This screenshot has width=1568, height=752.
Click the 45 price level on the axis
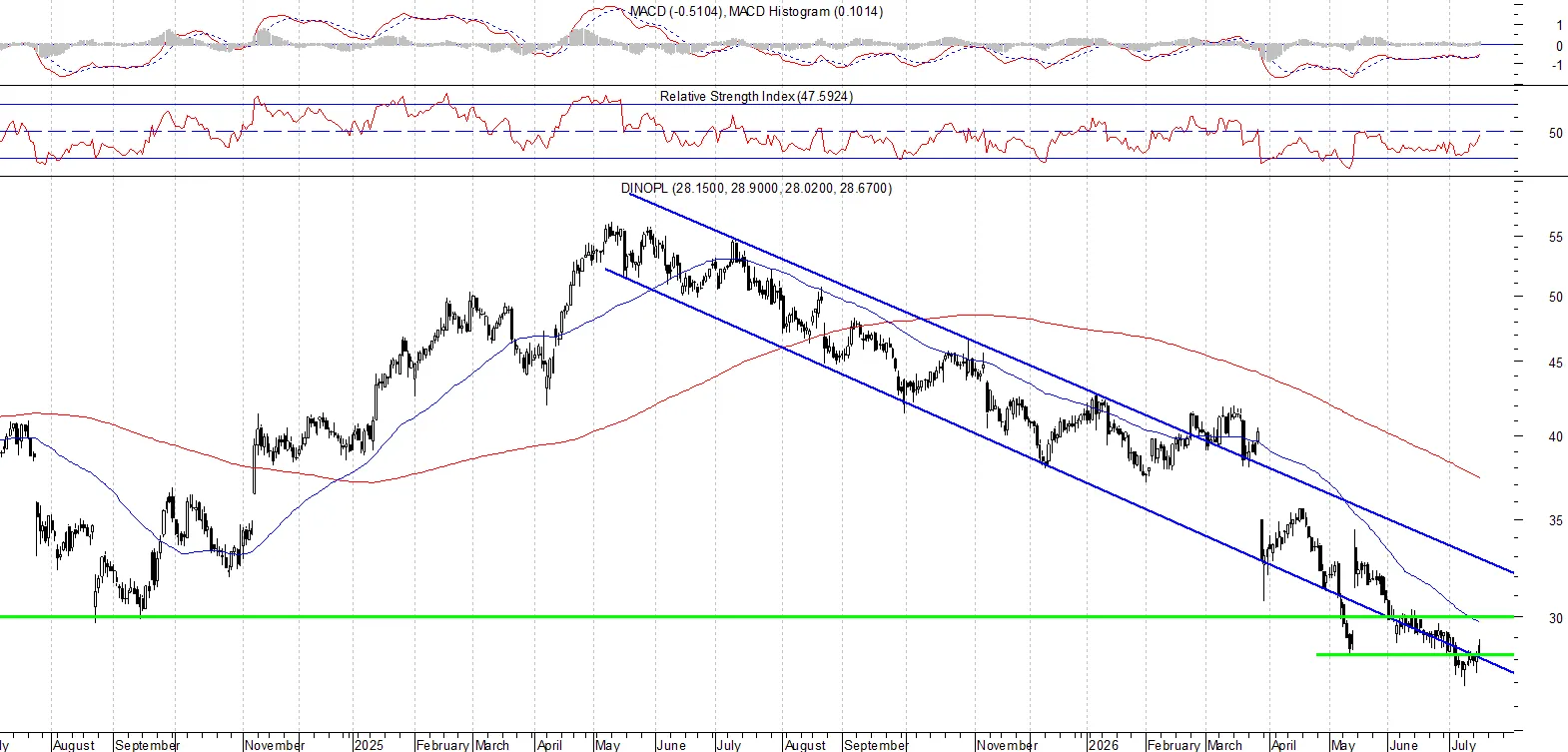tap(1555, 363)
